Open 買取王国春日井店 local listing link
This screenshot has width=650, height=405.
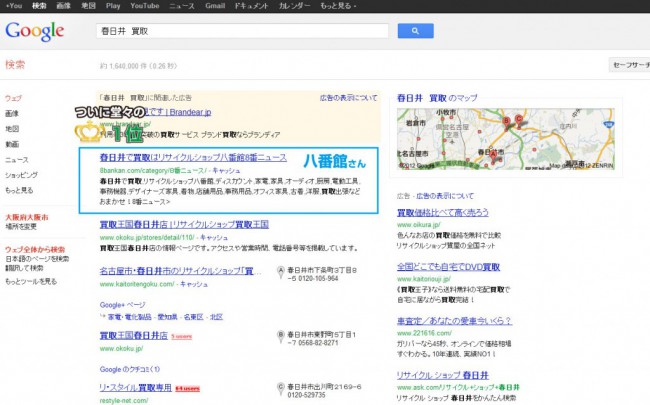click(133, 335)
